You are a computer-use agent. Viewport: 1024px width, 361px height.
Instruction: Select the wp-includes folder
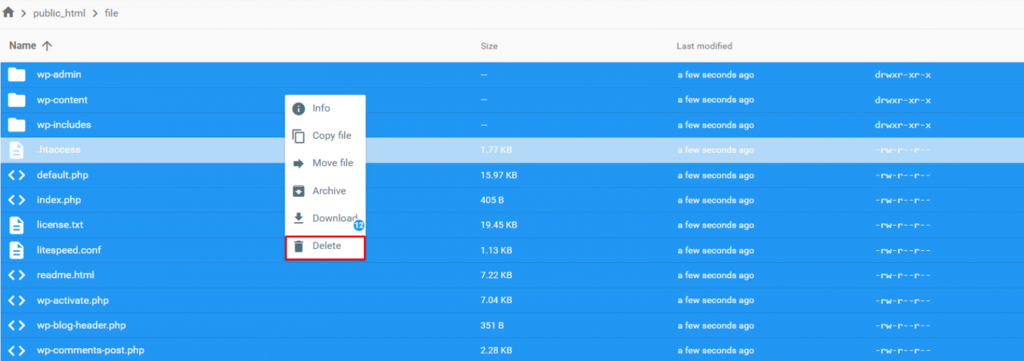[512, 125]
